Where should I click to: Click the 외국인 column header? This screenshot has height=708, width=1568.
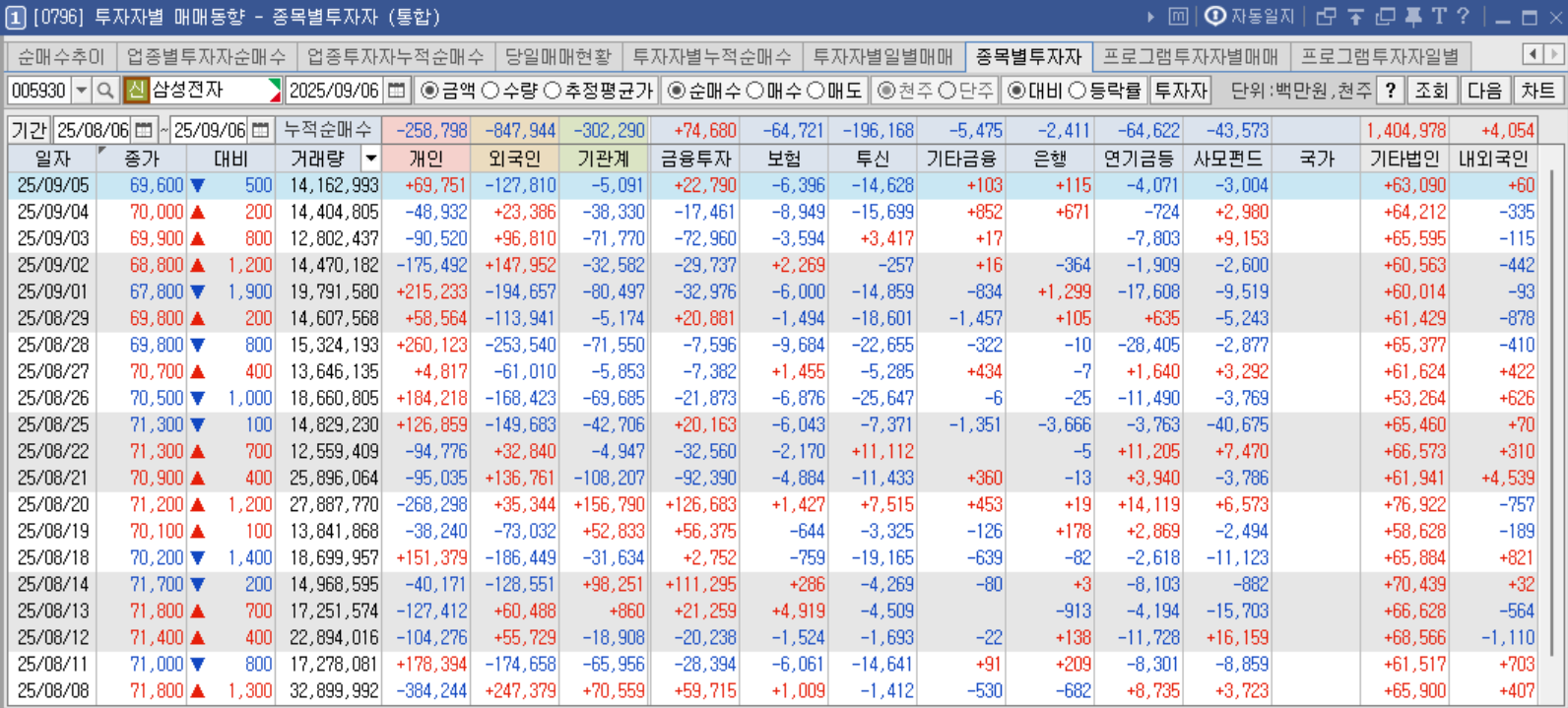coord(515,159)
